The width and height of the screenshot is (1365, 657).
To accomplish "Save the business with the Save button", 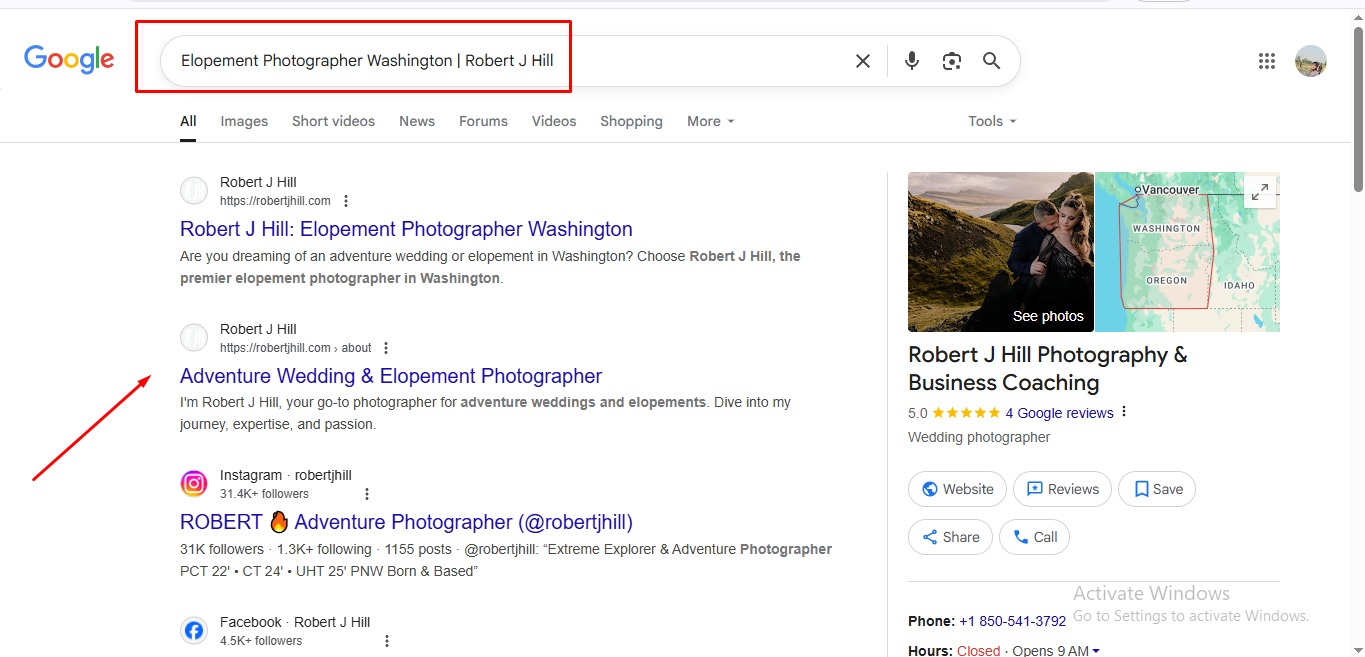I will coord(1156,489).
